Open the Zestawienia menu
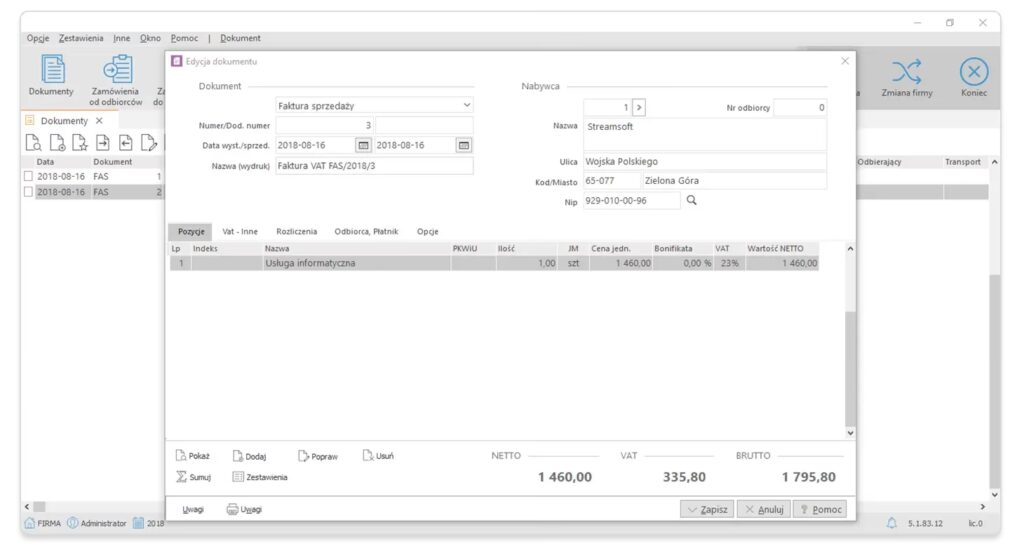The height and width of the screenshot is (546, 1024). click(81, 38)
